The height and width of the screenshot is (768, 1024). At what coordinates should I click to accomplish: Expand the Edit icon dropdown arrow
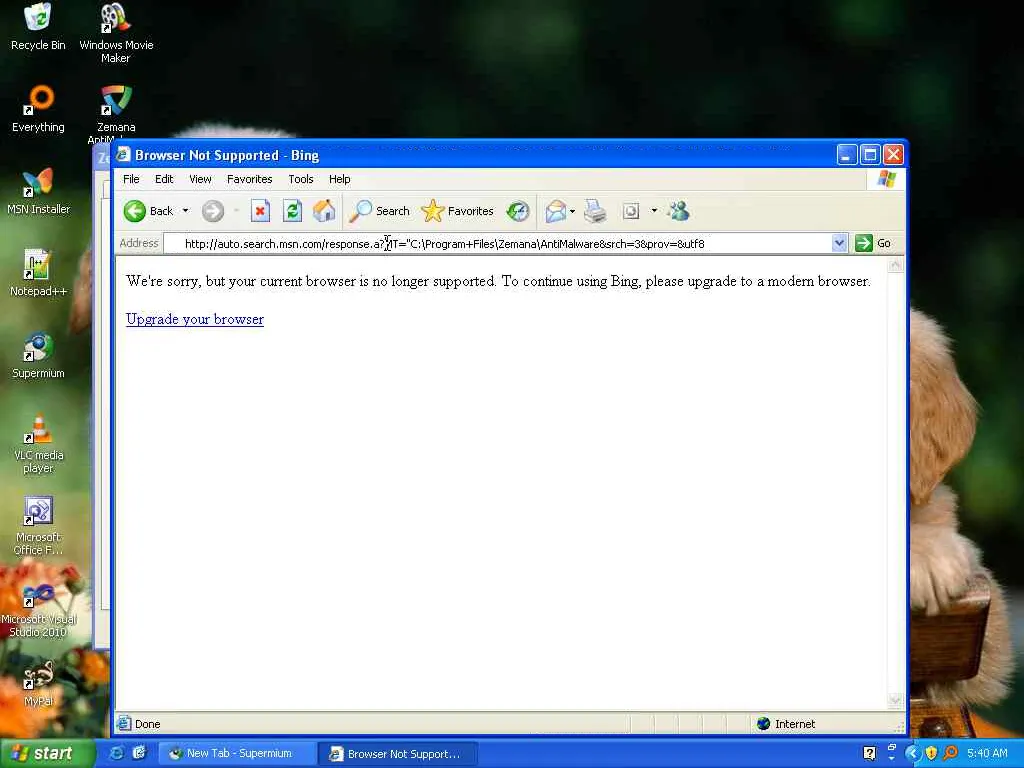[x=654, y=211]
